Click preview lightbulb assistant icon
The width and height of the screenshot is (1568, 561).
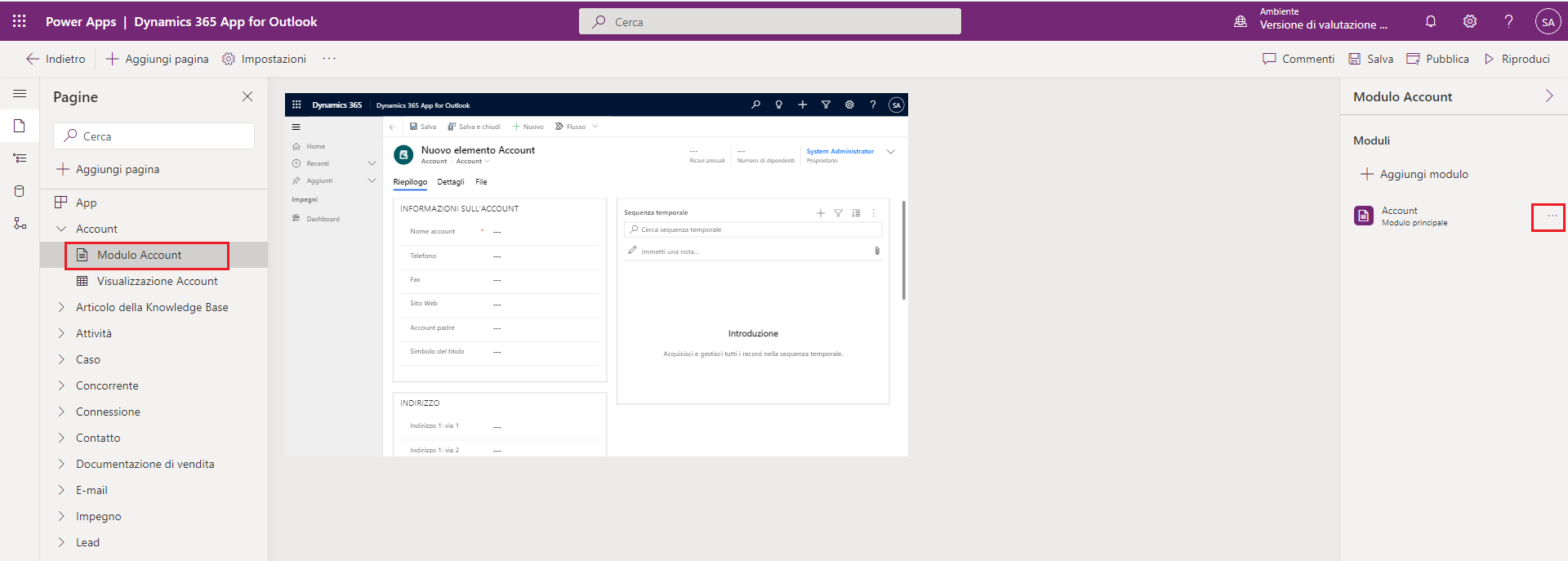[779, 105]
